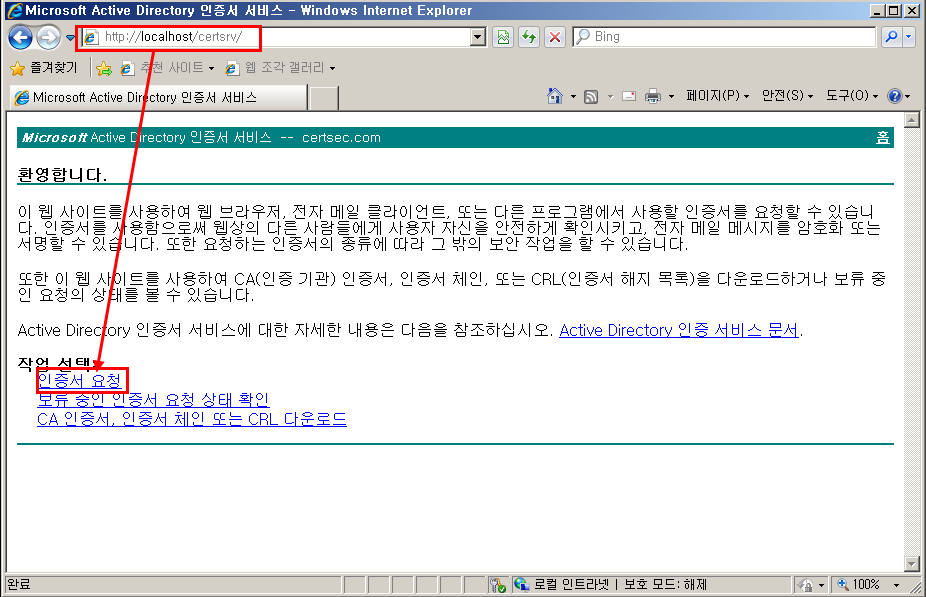Print page with the printer icon
Viewport: 926px width, 597px height.
pos(653,96)
